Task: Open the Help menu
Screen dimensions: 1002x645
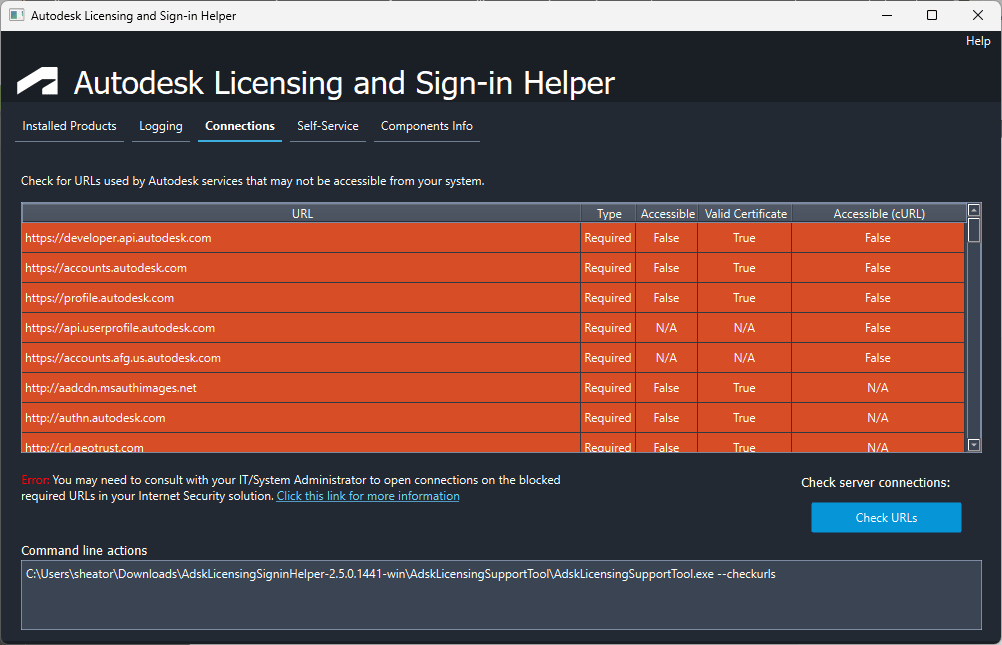Action: [x=978, y=41]
